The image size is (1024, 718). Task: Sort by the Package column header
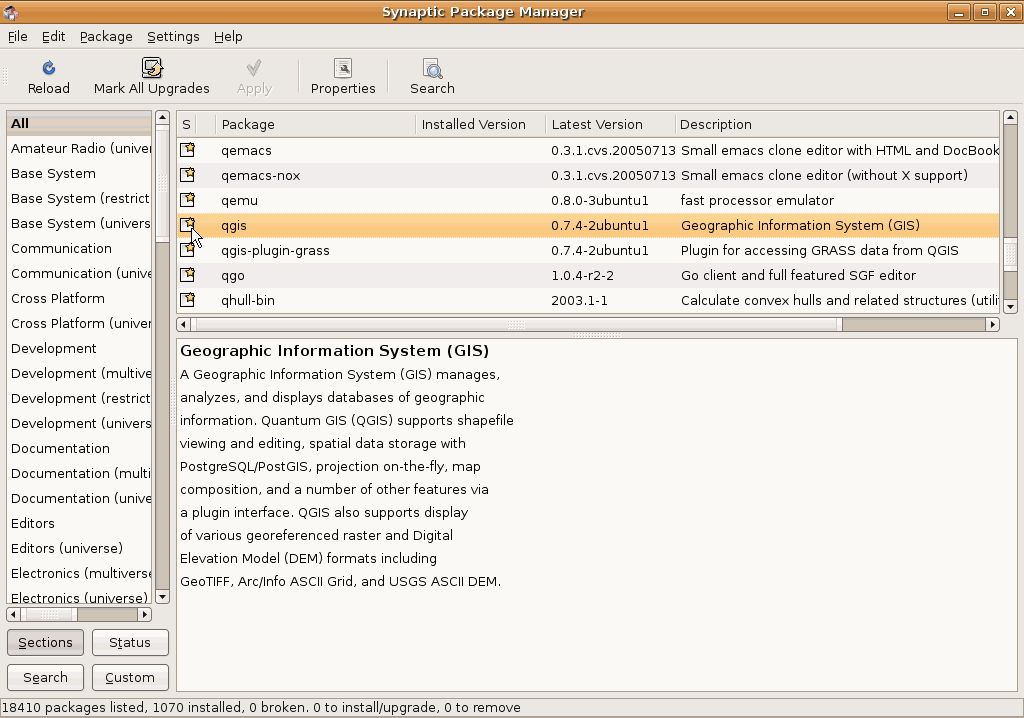click(315, 124)
